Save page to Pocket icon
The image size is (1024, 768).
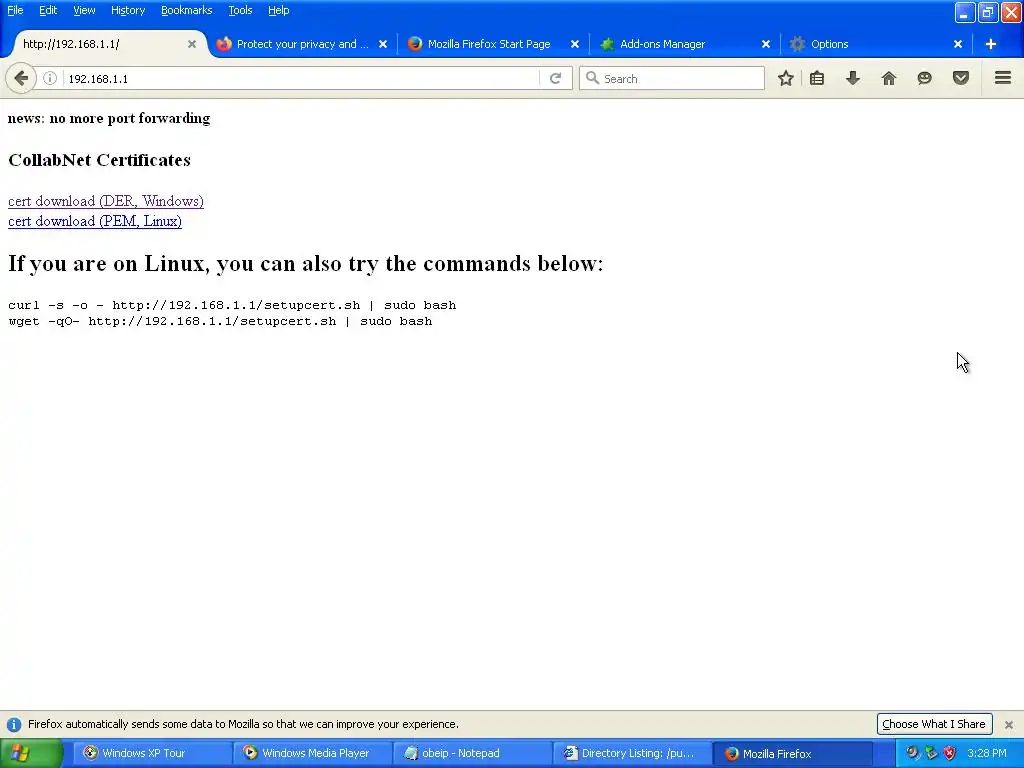[961, 78]
